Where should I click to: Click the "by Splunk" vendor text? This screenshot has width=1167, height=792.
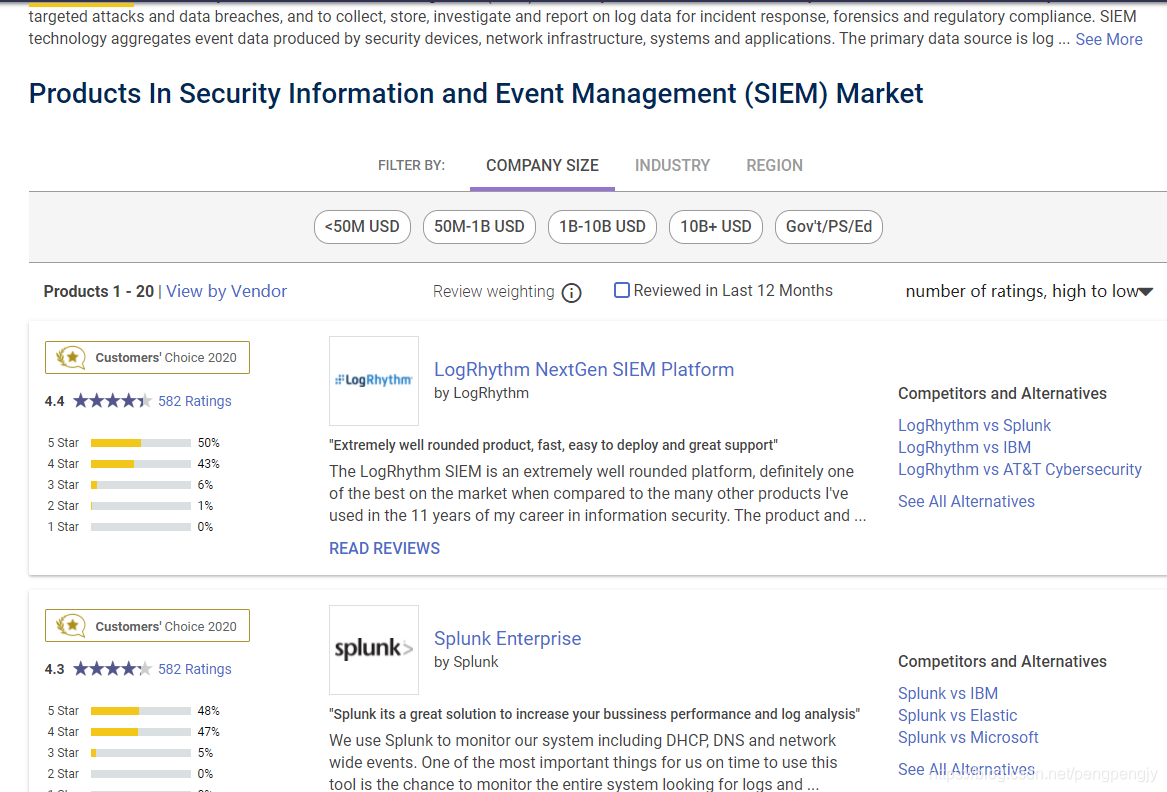point(466,662)
